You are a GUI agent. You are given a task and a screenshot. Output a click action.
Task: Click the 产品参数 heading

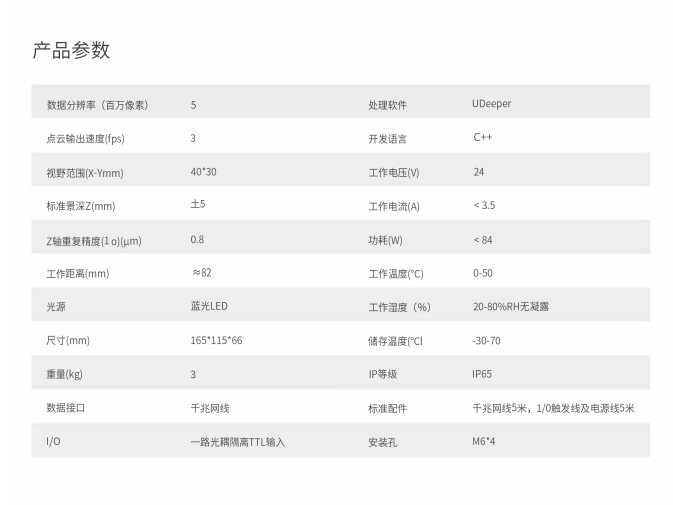(71, 50)
